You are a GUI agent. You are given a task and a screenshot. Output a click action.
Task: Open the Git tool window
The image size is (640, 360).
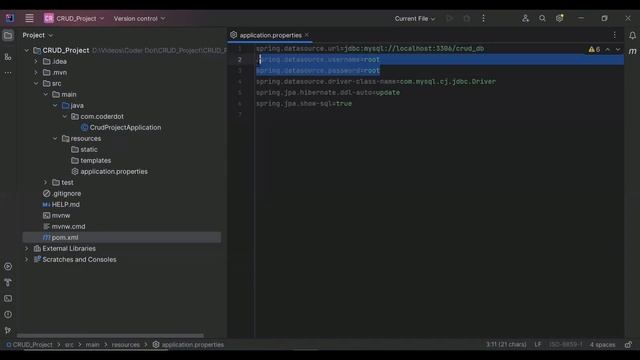click(8, 330)
